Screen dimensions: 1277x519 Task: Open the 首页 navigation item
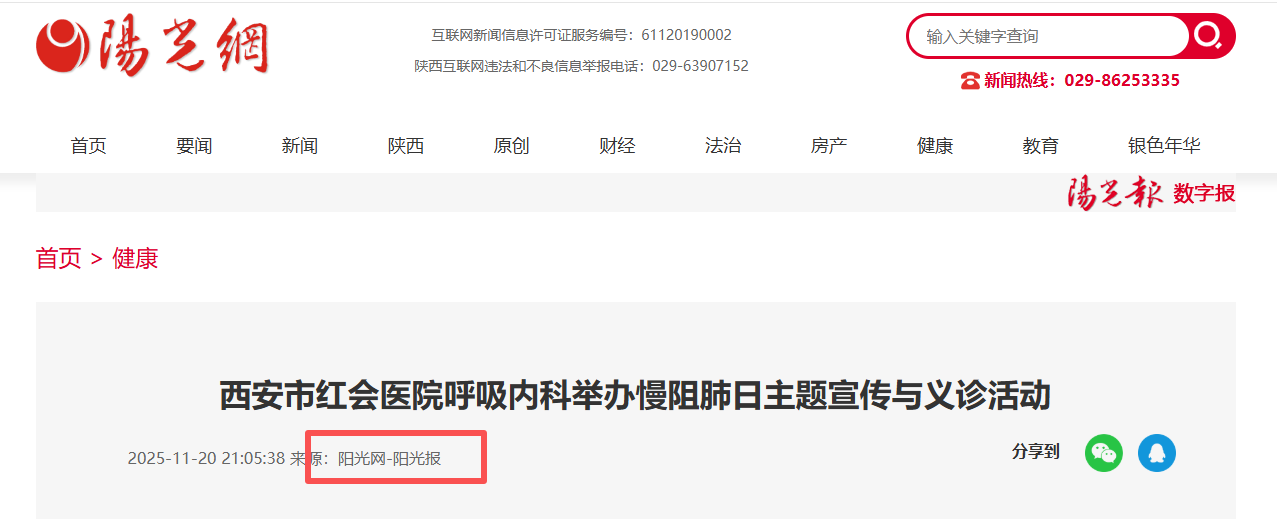click(88, 146)
